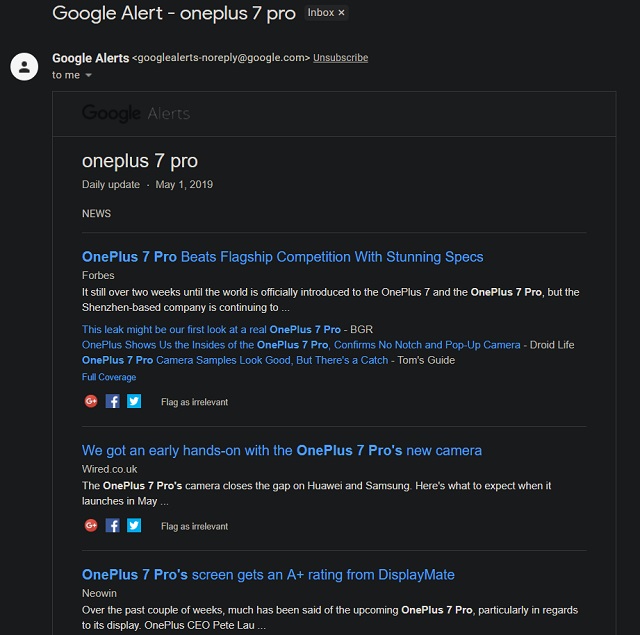Click the Full Coverage link
Viewport: 640px width, 635px height.
coord(109,377)
